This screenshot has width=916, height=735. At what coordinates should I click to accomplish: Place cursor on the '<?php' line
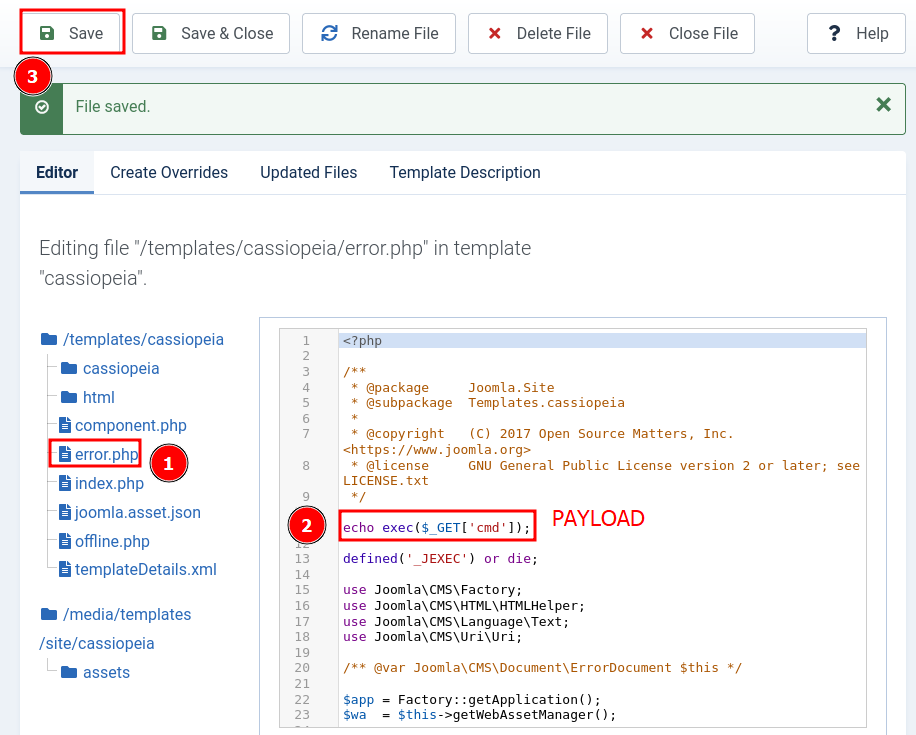pos(602,341)
